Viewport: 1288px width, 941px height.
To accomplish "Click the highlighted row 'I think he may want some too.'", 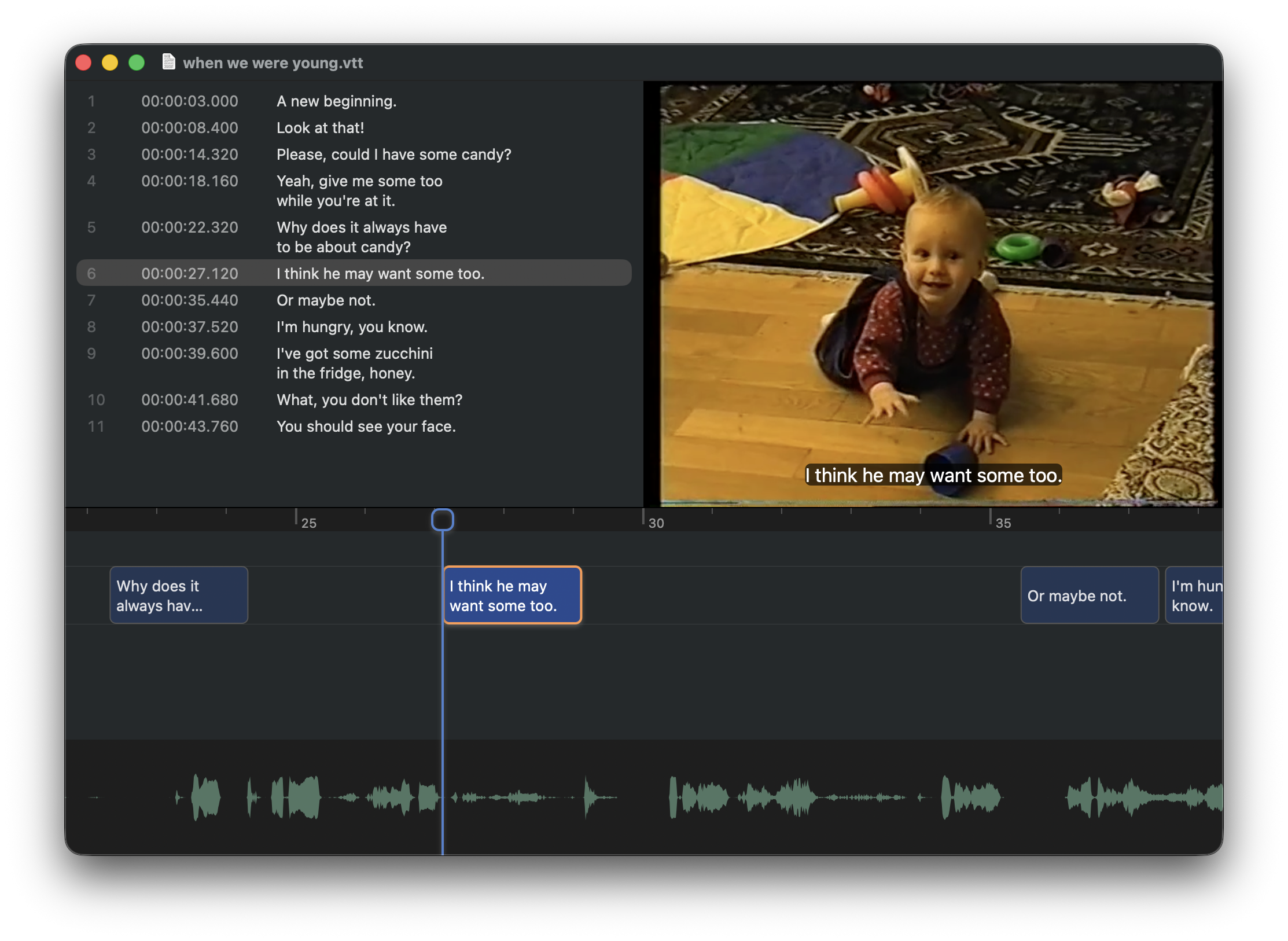I will tap(380, 274).
